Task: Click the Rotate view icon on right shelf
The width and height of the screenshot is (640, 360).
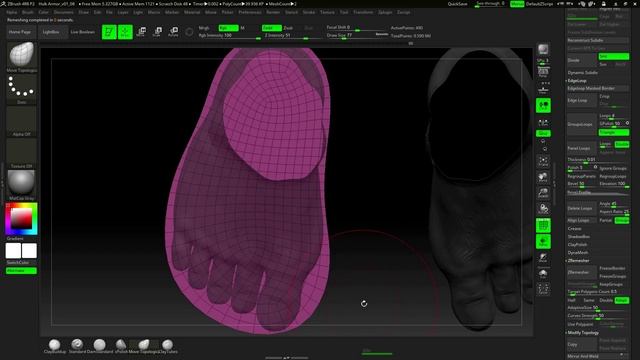Action: point(543,209)
